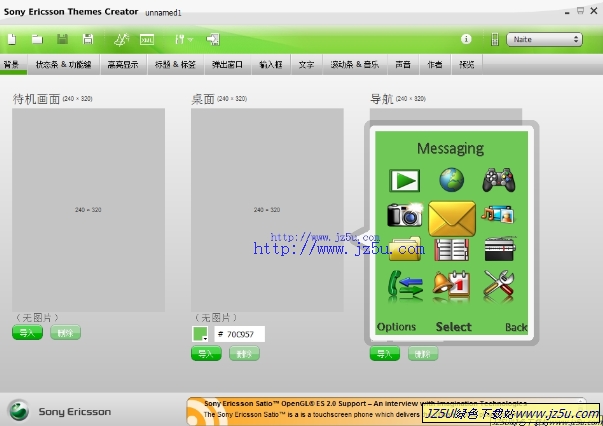Open the 弹出窗口 tab

coord(227,65)
